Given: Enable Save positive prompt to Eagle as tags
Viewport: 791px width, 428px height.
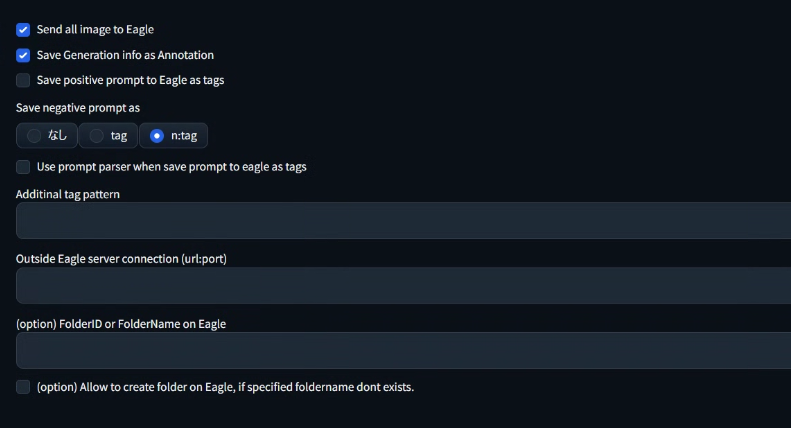Looking at the screenshot, I should tap(23, 80).
